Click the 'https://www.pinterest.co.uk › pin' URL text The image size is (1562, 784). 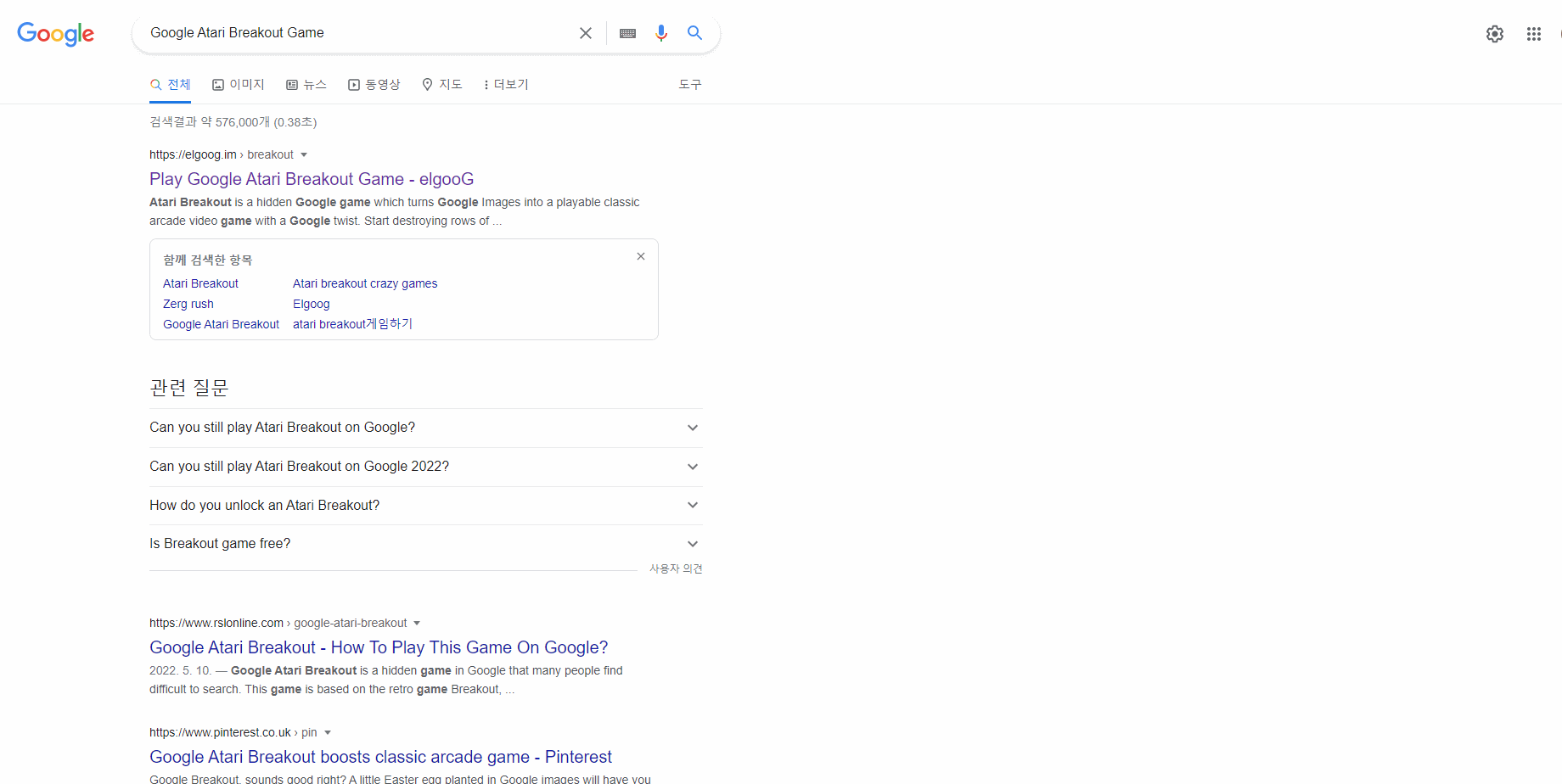(233, 732)
